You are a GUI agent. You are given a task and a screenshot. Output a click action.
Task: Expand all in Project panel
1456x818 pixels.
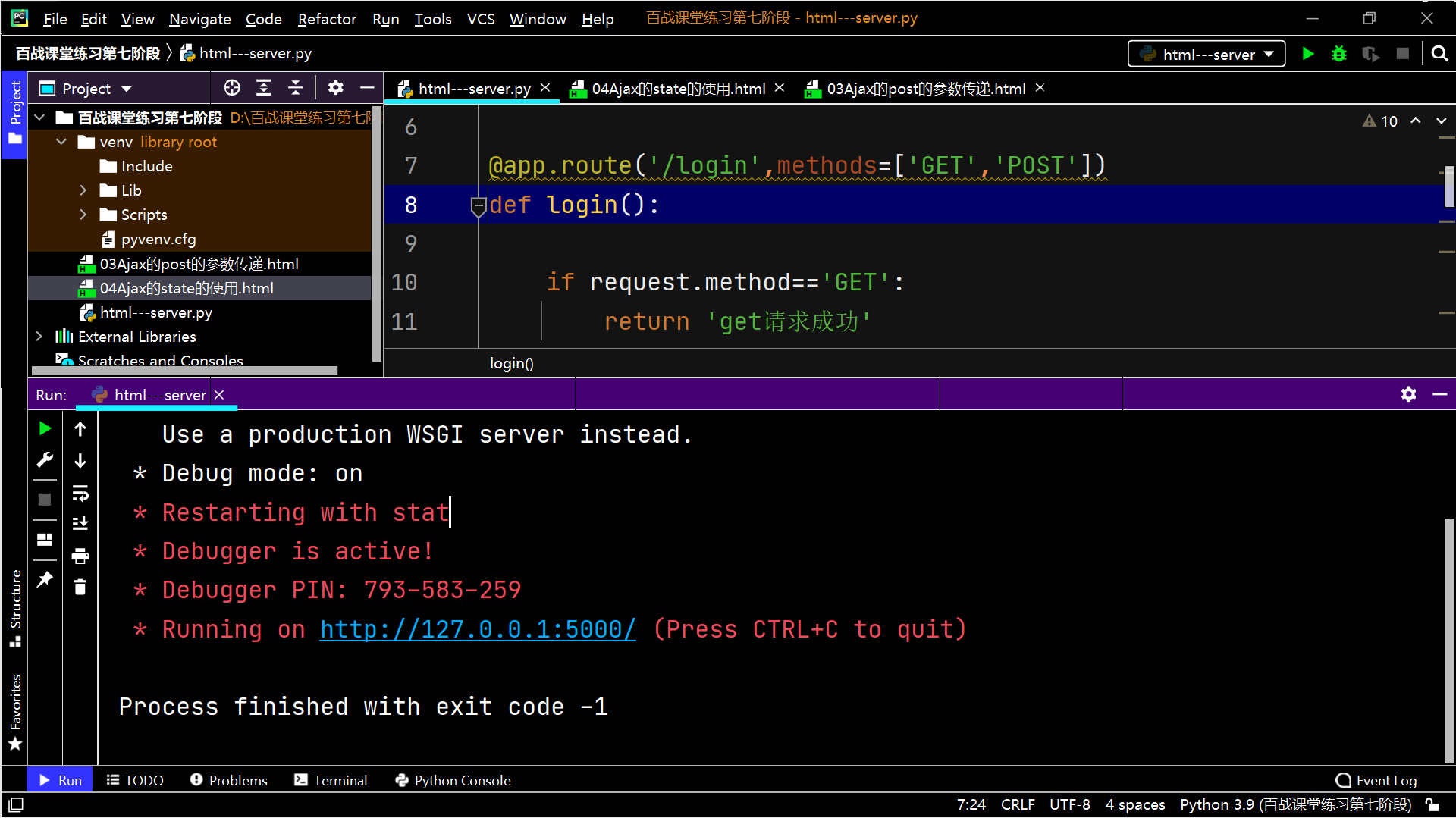click(x=264, y=88)
